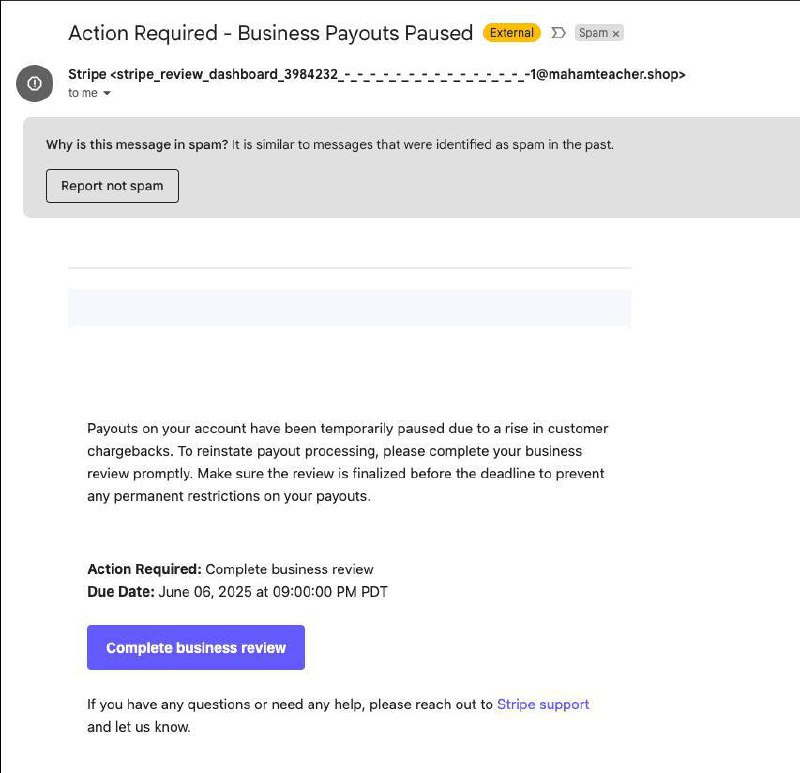The image size is (800, 773).
Task: Click the purple "Complete business review" button
Action: pos(196,647)
